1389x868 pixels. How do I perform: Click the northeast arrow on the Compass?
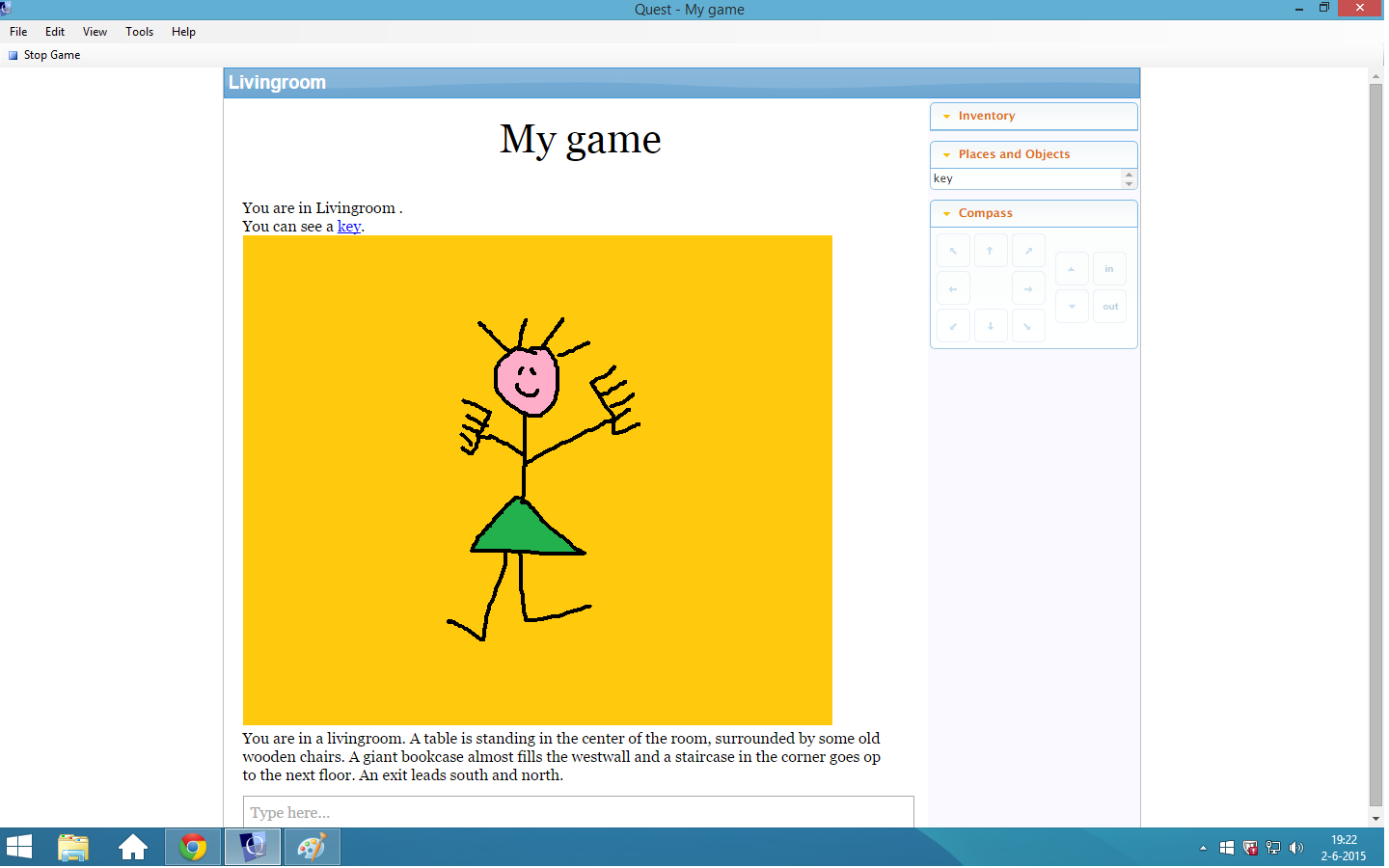click(1028, 250)
